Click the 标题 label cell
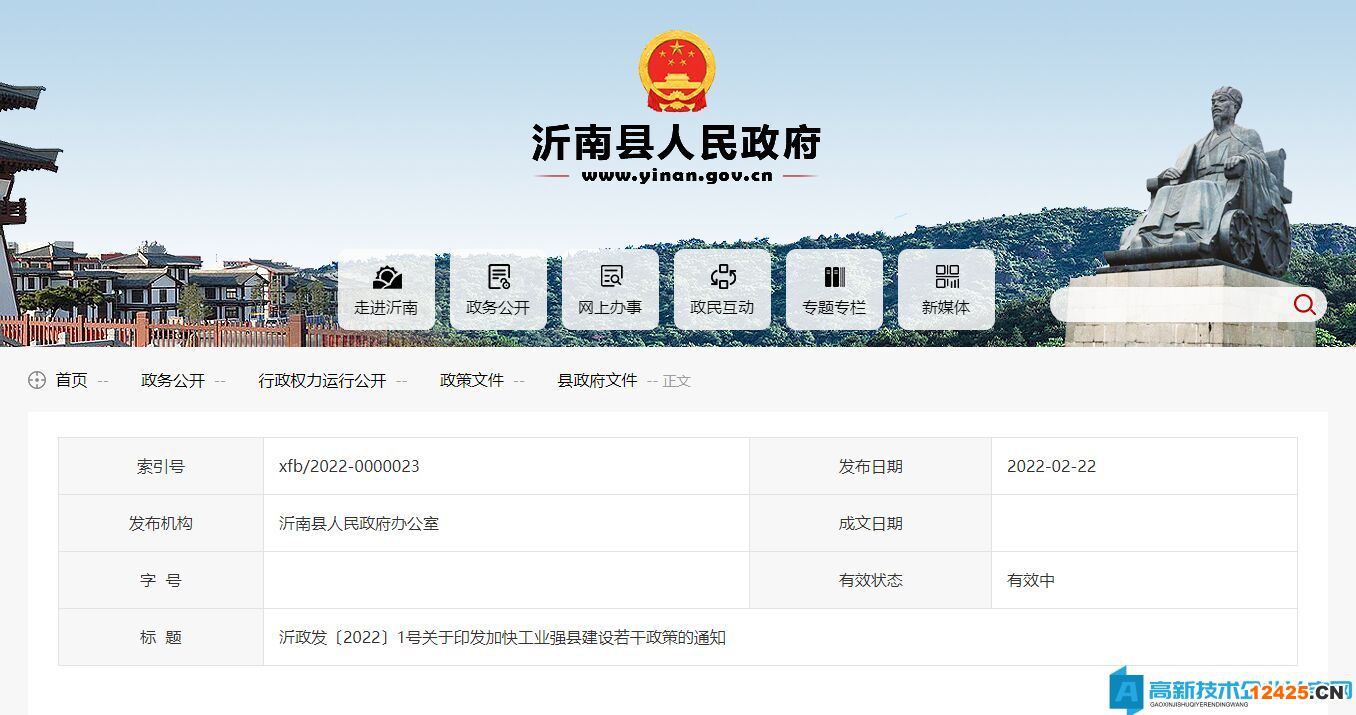The height and width of the screenshot is (715, 1356). 161,637
